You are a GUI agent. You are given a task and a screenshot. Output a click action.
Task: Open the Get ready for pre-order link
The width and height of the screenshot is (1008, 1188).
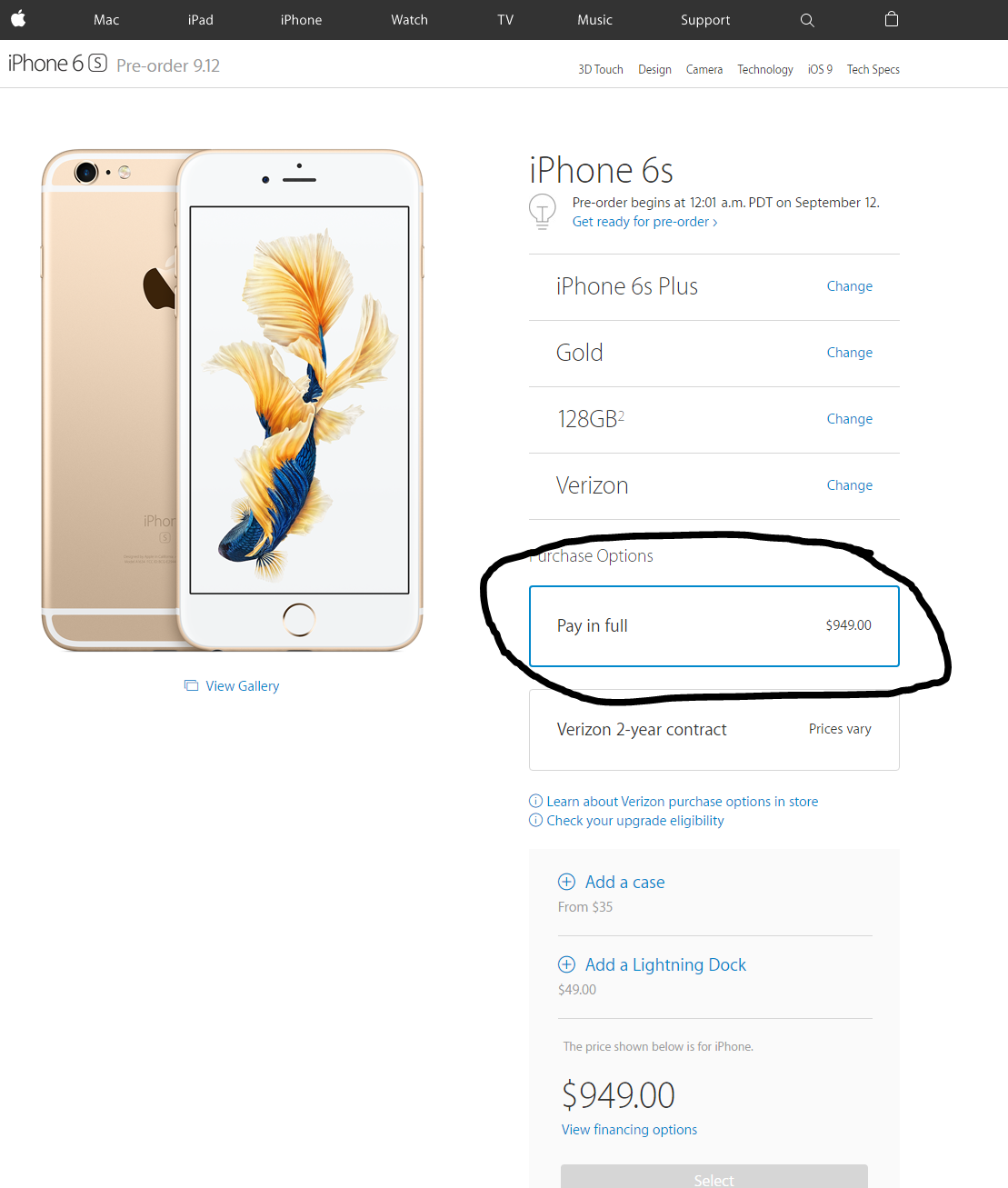(644, 222)
